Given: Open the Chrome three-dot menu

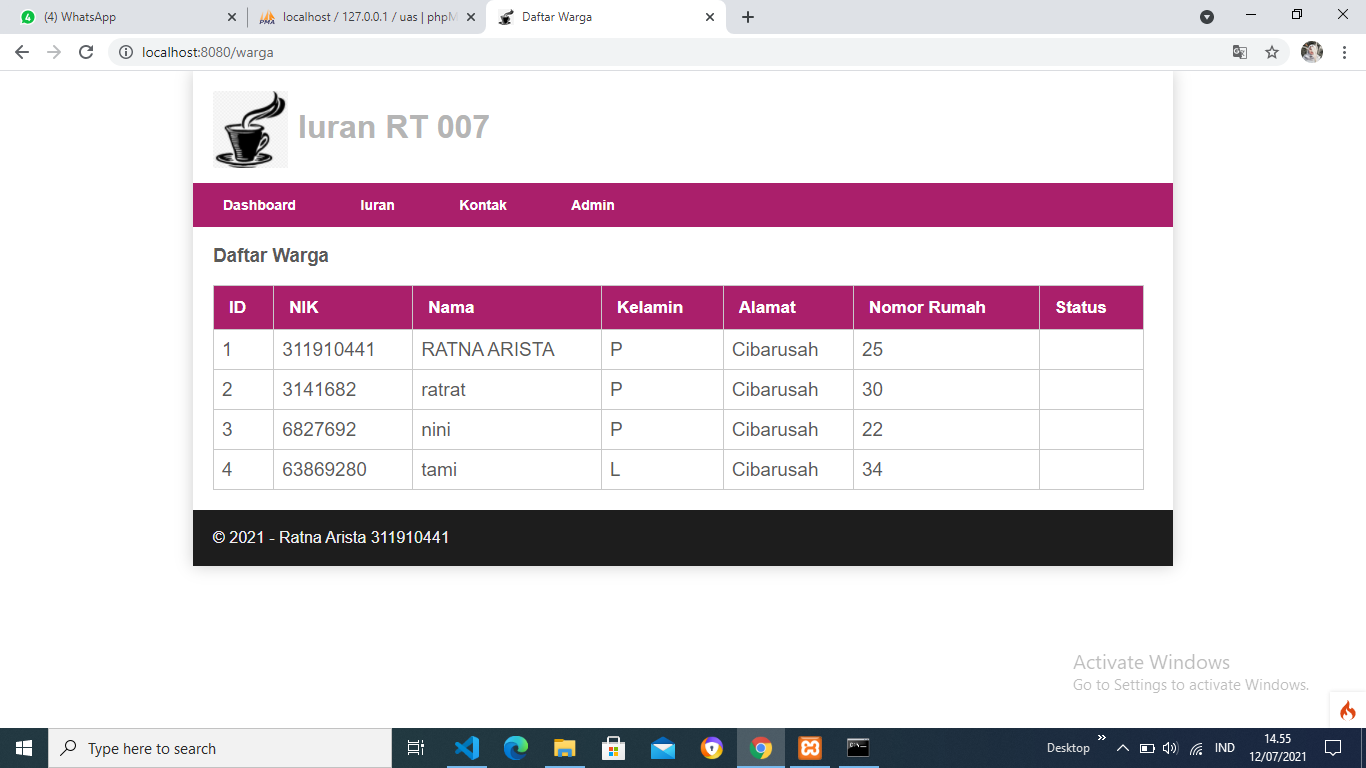Looking at the screenshot, I should pyautogui.click(x=1344, y=51).
